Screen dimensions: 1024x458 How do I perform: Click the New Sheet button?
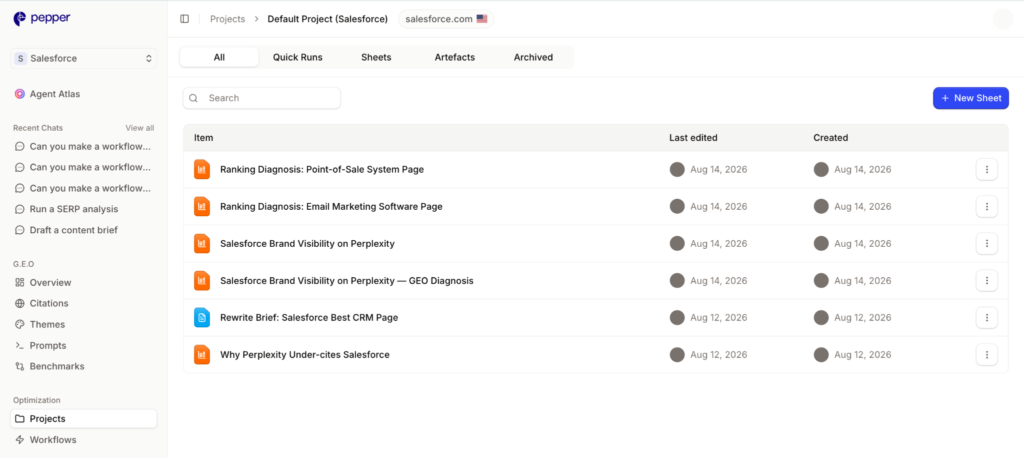click(970, 98)
